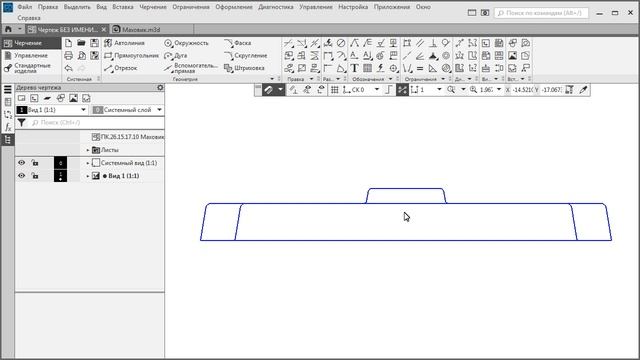Image resolution: width=640 pixels, height=360 pixels.
Task: Click the parallel constraint icon
Action: (x=420, y=43)
